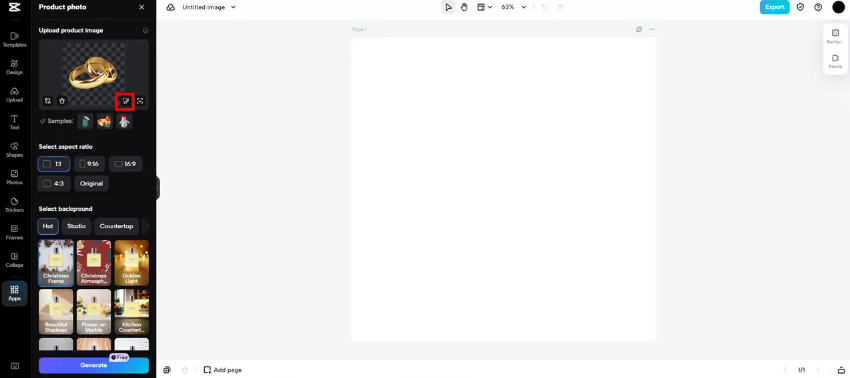Viewport: 850px width, 378px height.
Task: Click the uploaded gold rings preview image
Action: click(x=93, y=73)
